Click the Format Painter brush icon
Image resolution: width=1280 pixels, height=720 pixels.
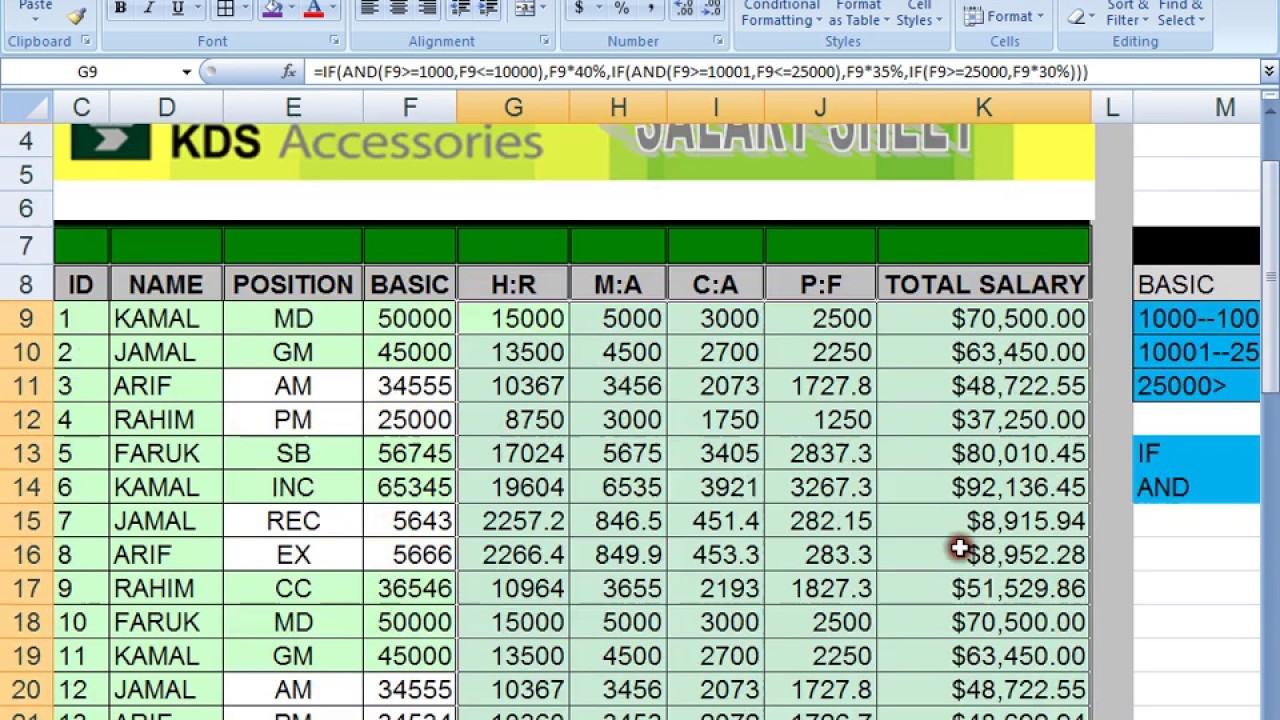coord(76,16)
